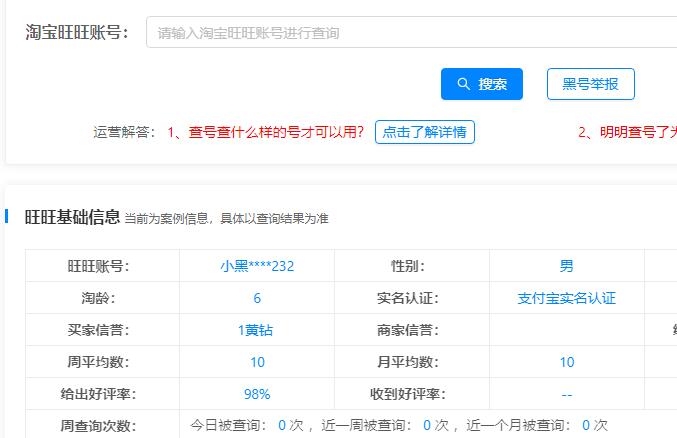Viewport: 677px width, 438px height.
Task: Click the rating value 98%
Action: click(x=257, y=394)
